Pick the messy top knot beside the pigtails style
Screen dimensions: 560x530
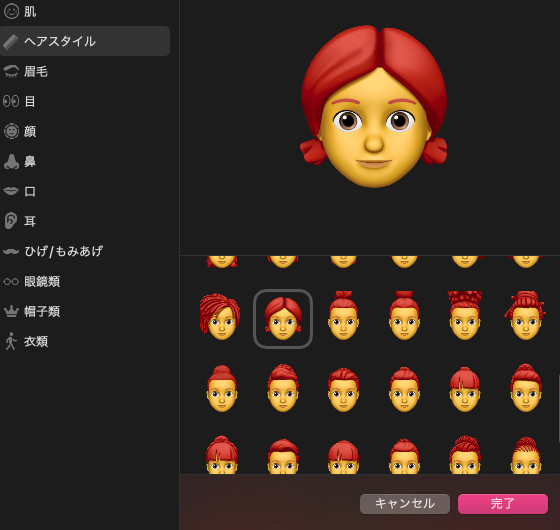(x=343, y=316)
